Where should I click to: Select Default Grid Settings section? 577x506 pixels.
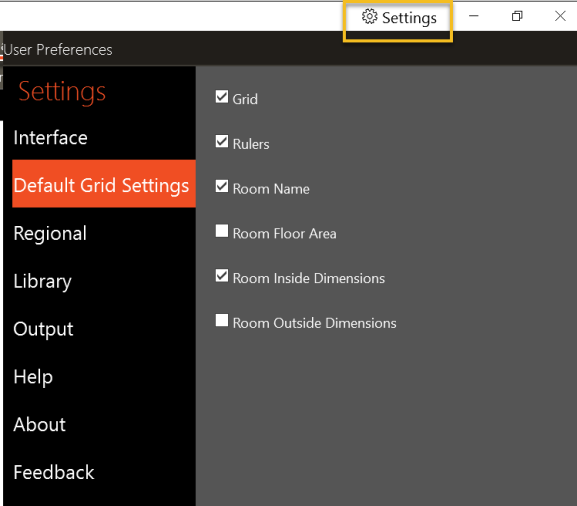point(104,184)
